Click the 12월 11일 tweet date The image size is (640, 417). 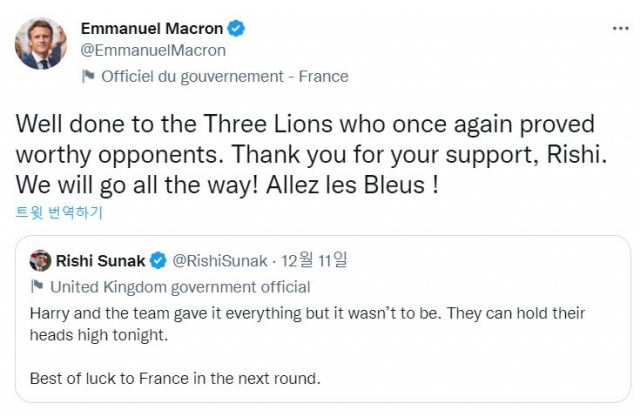tap(314, 260)
